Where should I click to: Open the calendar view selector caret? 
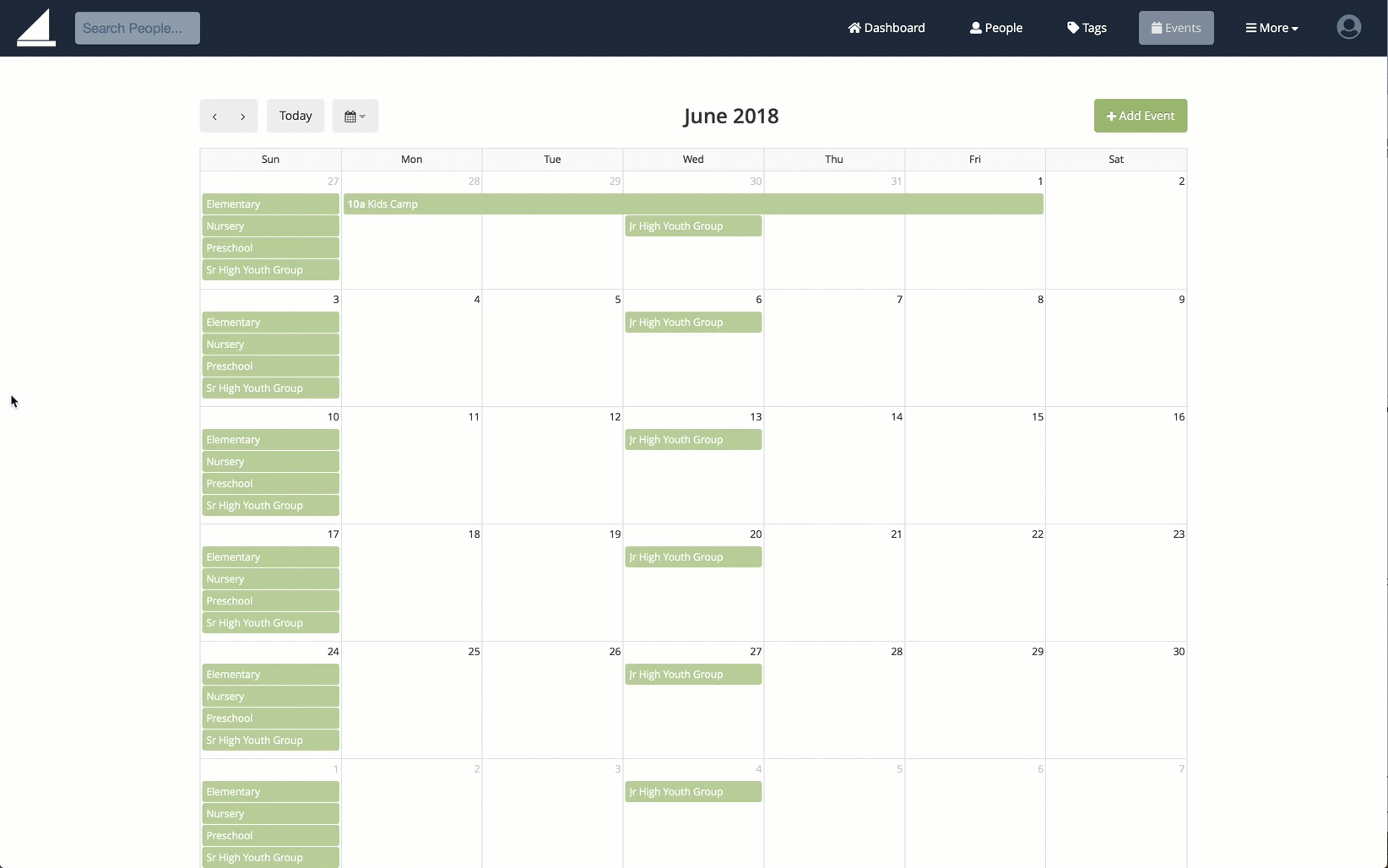click(361, 116)
